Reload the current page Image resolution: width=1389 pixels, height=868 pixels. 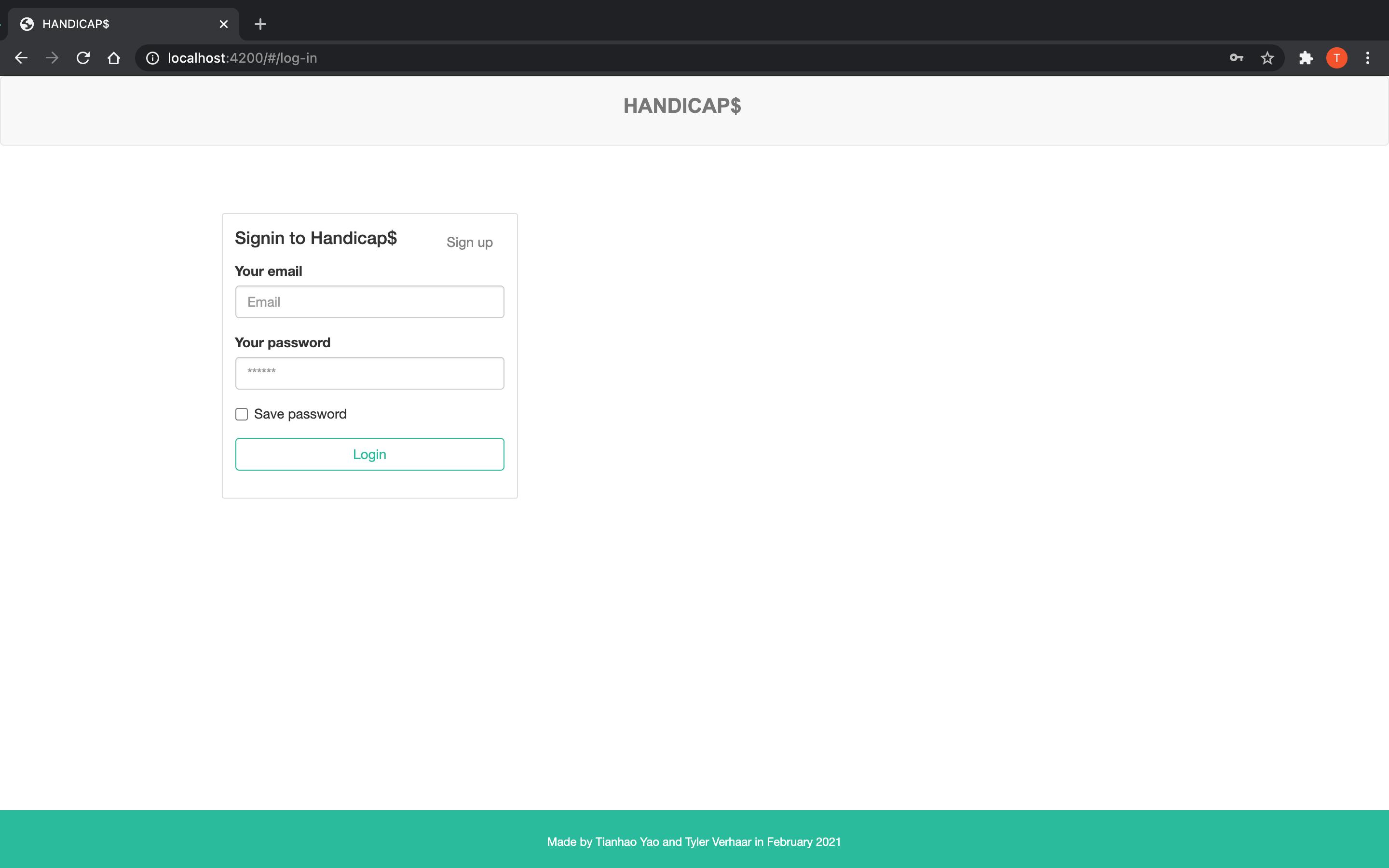coord(83,58)
